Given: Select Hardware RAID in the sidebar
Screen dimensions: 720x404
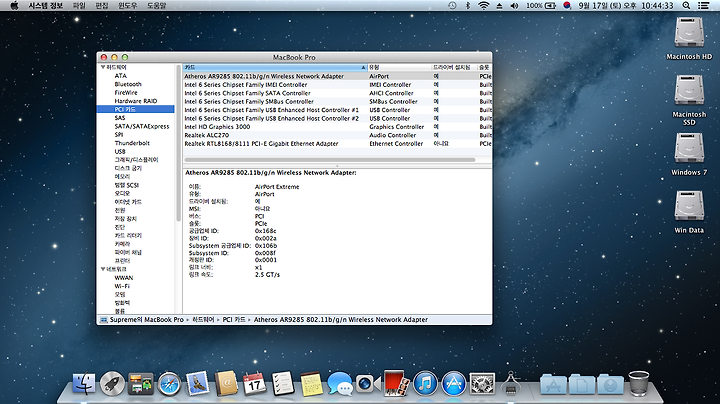Looking at the screenshot, I should [135, 101].
